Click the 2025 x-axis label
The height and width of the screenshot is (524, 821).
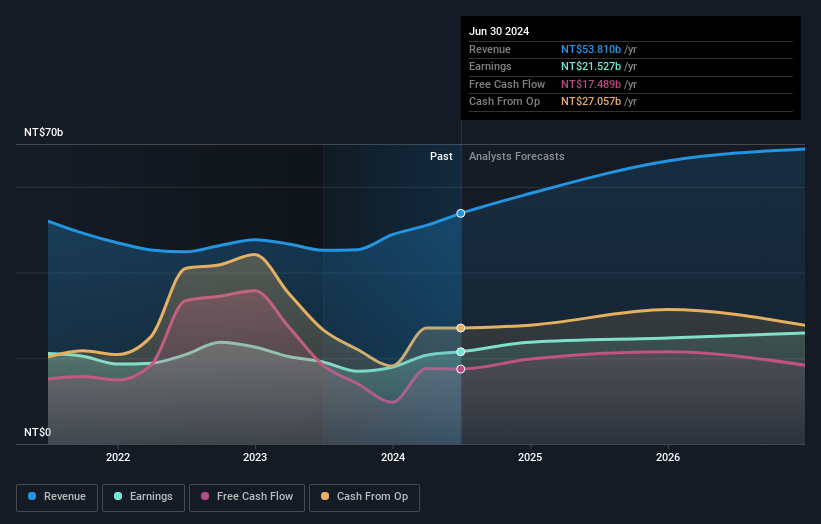(530, 457)
